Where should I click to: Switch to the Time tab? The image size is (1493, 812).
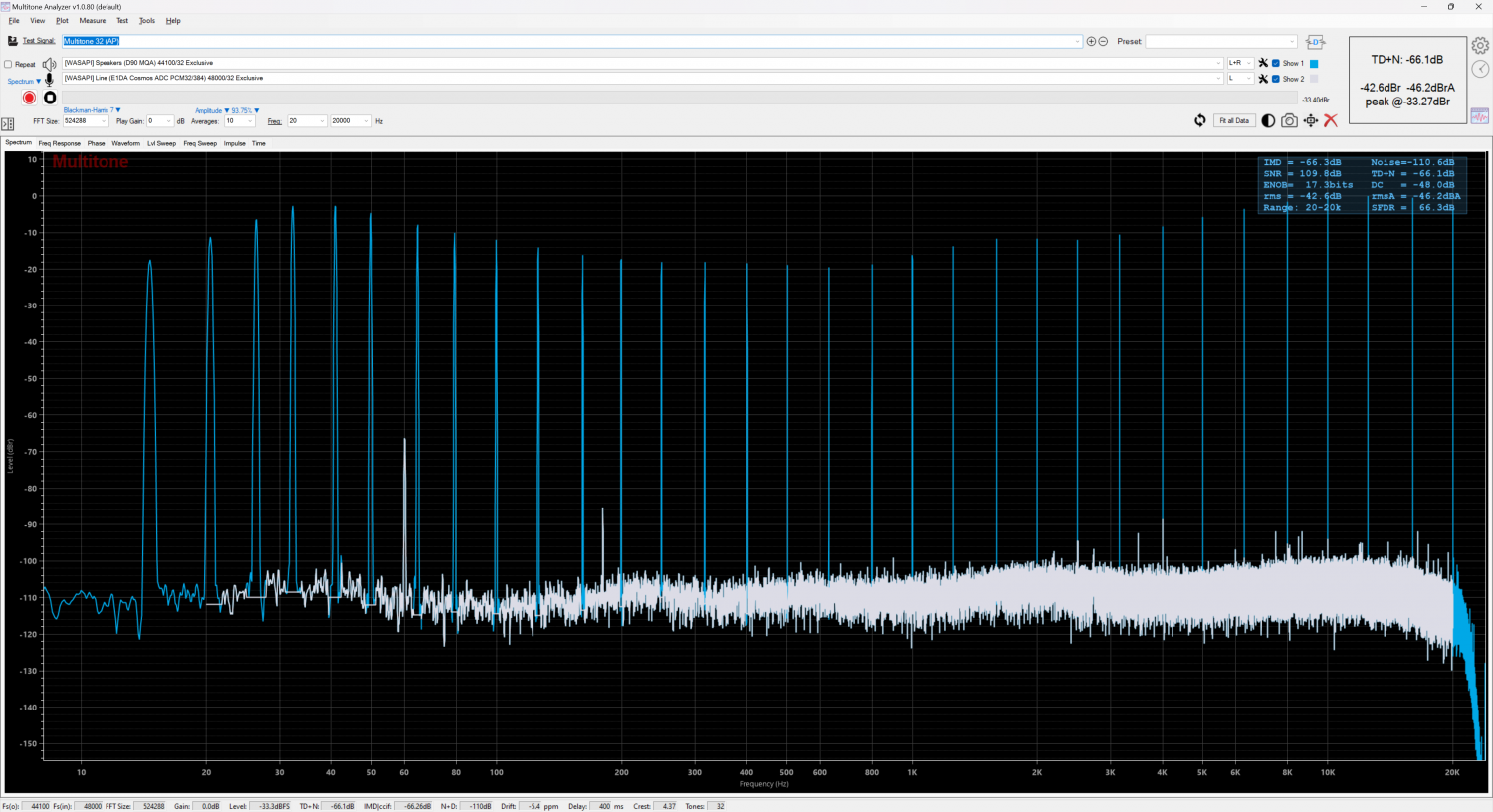pyautogui.click(x=258, y=143)
